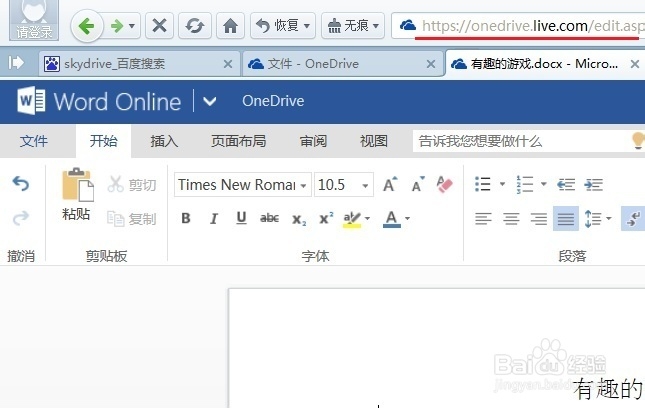Stop page loading with the X button
This screenshot has width=645, height=408.
(x=159, y=26)
